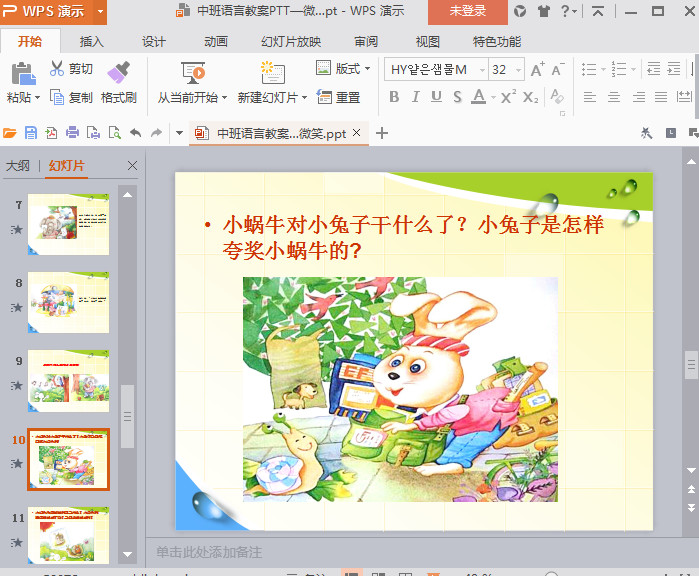Select slide 11 thumbnail
Image resolution: width=699 pixels, height=576 pixels.
click(x=68, y=535)
